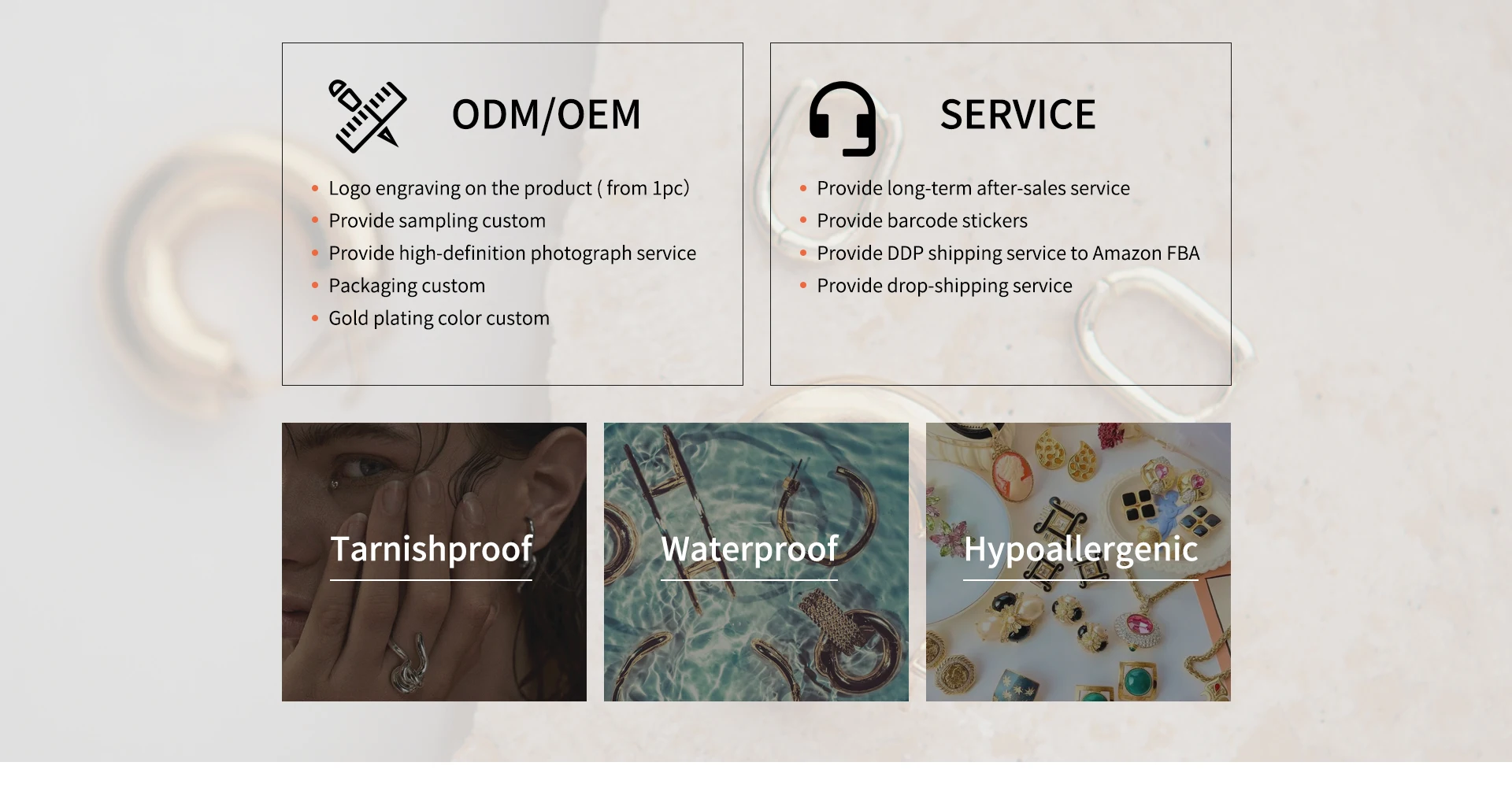Click Logo engraving on the product item
The image size is (1512, 788).
[509, 188]
